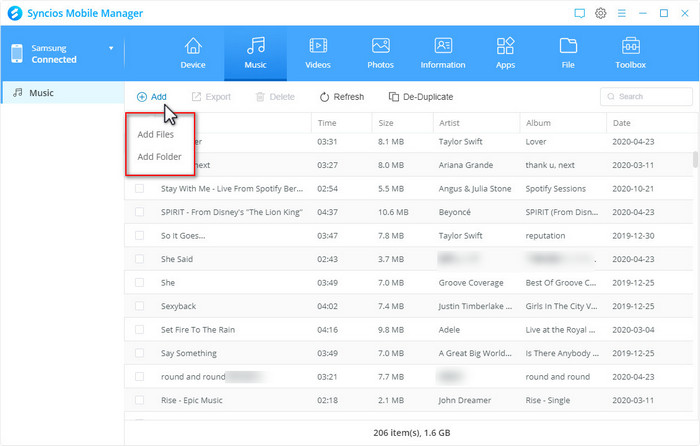Click the Refresh button

point(341,97)
